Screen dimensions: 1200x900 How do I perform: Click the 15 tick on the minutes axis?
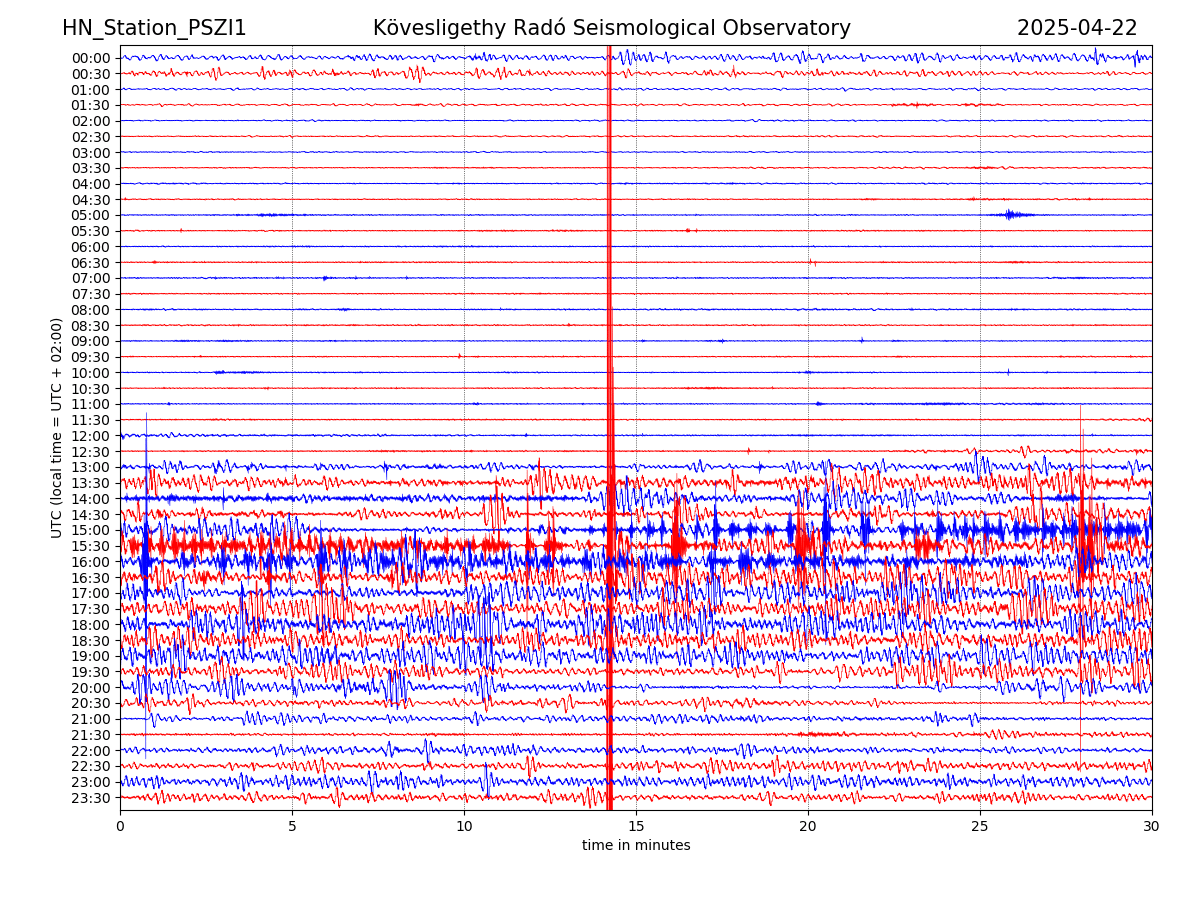click(636, 826)
